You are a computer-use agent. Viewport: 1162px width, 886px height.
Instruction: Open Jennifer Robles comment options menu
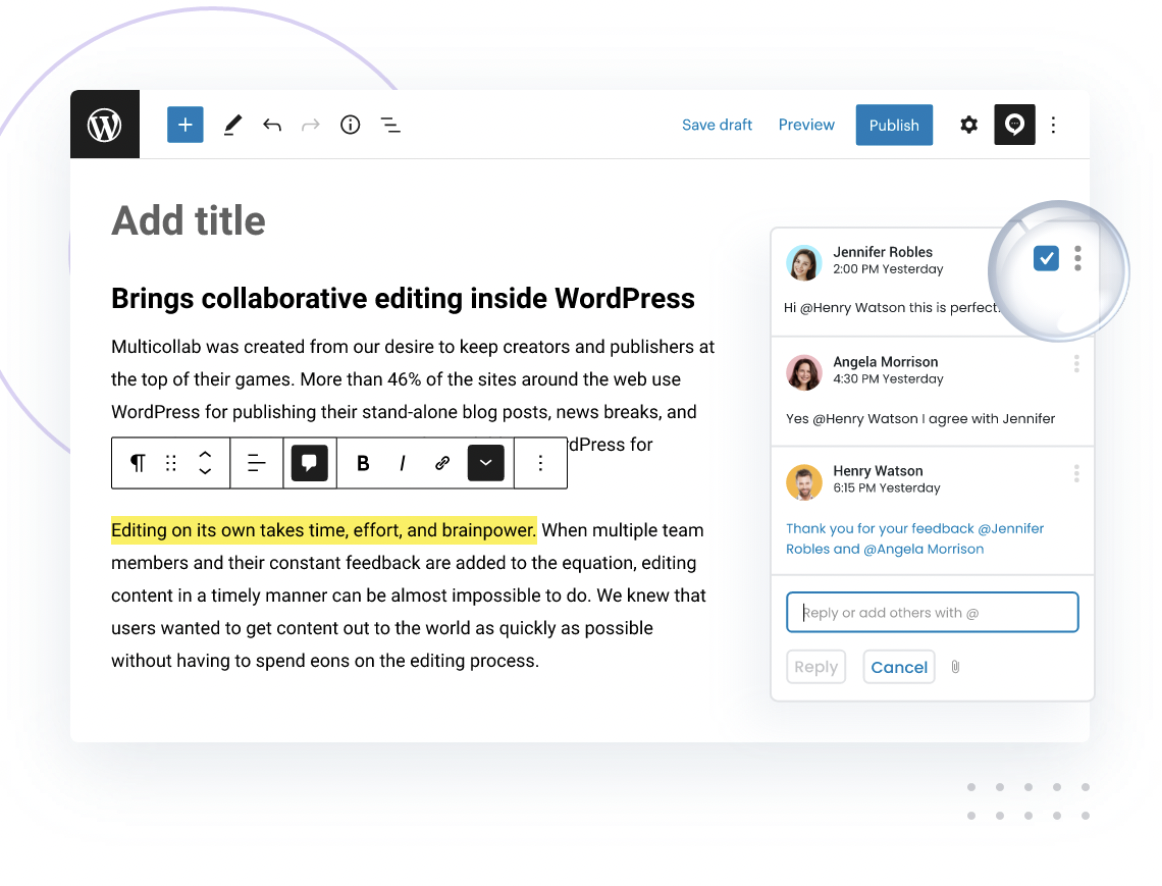click(x=1078, y=258)
